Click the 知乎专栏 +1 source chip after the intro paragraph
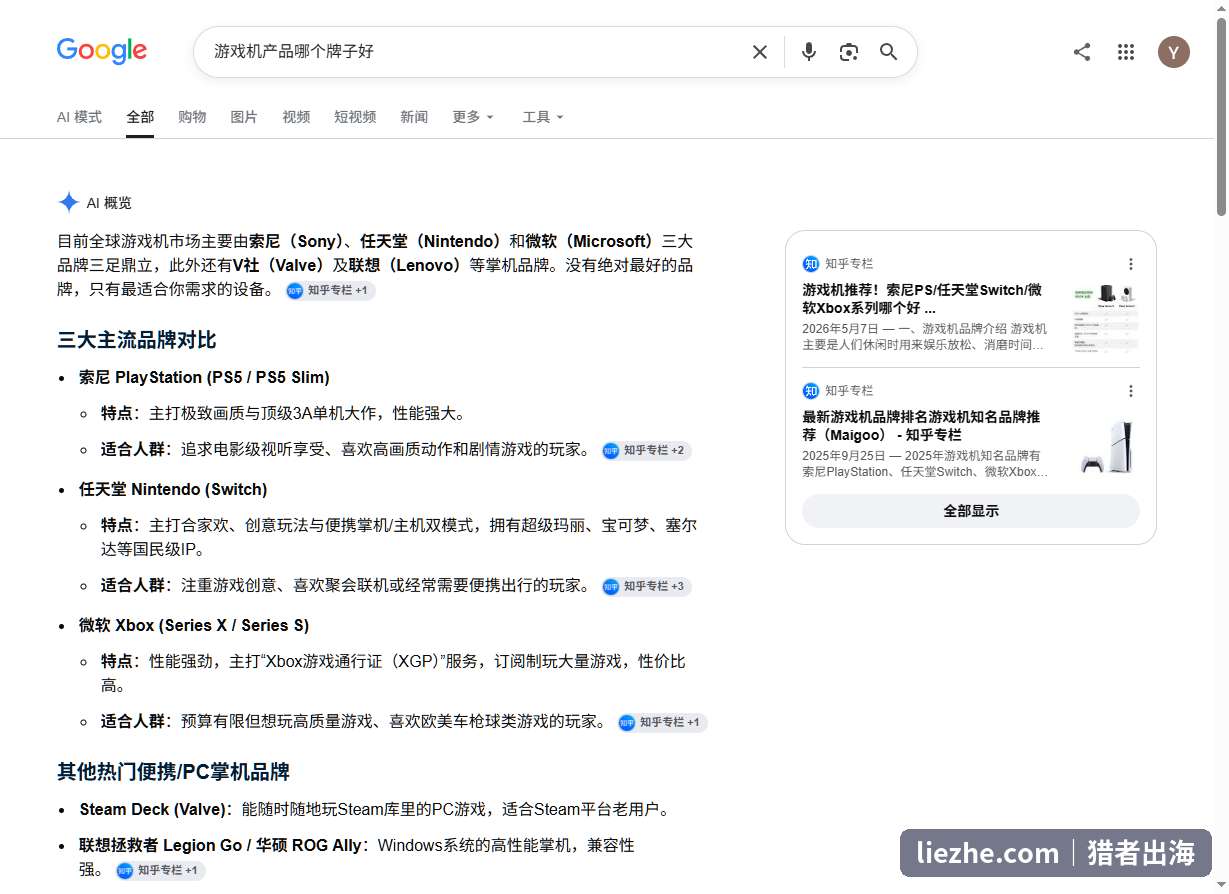 click(330, 291)
